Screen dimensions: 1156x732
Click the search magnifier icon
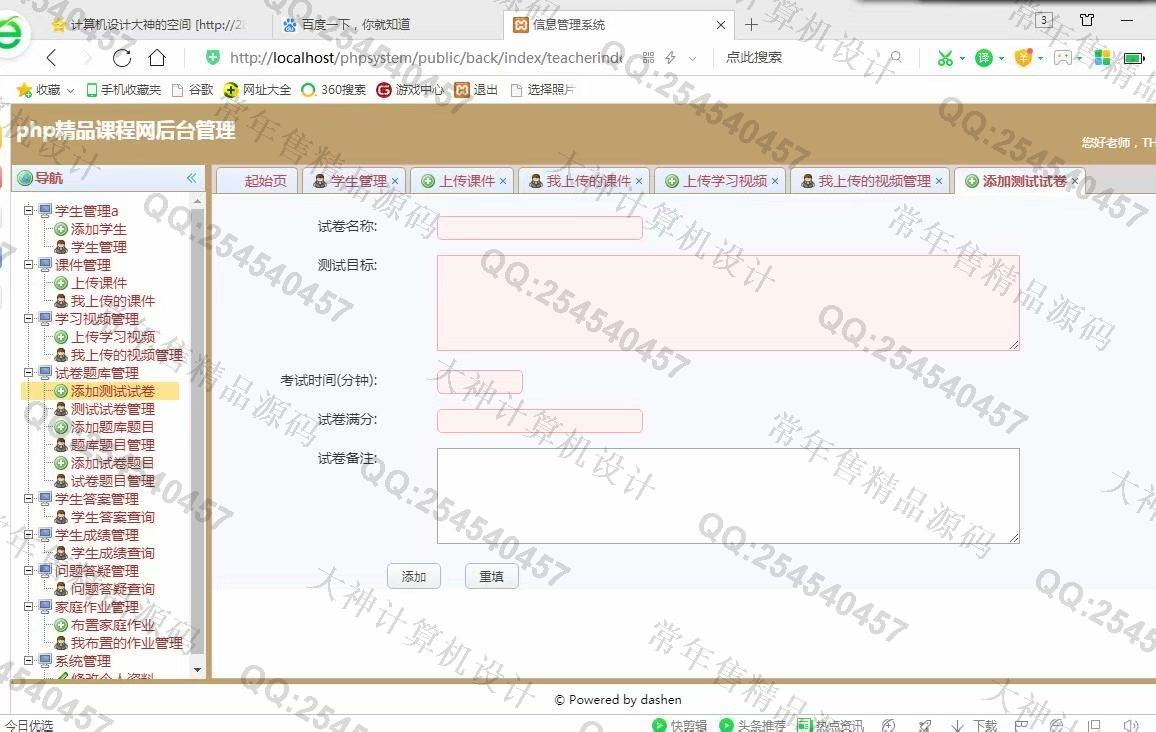click(x=896, y=57)
